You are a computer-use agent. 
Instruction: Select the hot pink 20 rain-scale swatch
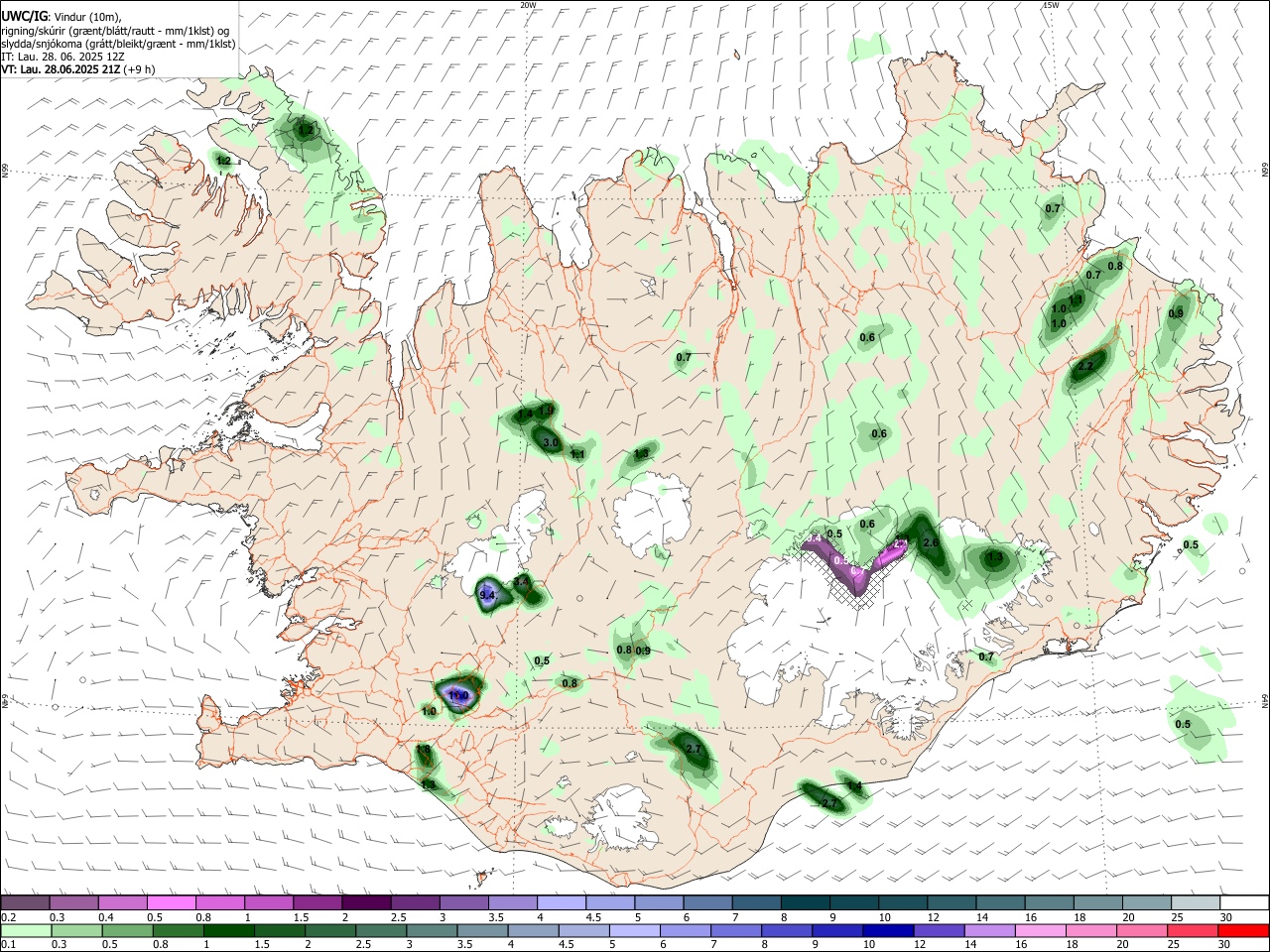pos(1143,930)
